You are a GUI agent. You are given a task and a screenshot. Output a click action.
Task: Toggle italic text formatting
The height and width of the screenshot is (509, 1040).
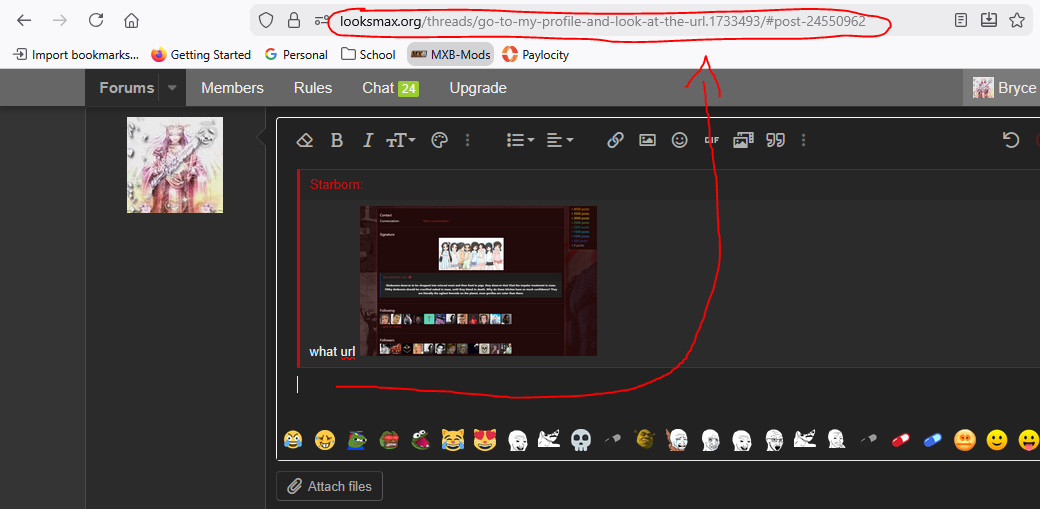click(368, 141)
